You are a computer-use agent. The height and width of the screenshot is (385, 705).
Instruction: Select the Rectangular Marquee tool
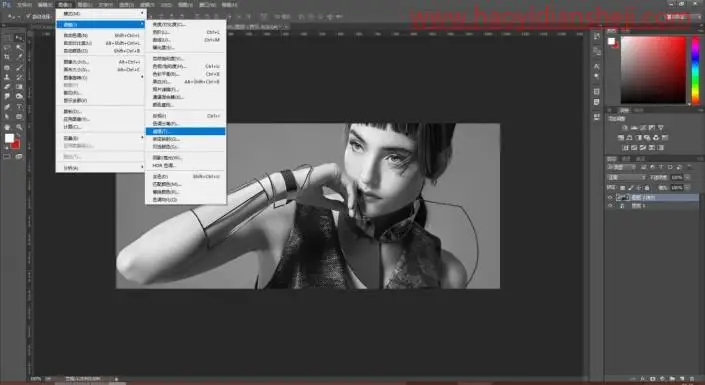[x=7, y=38]
